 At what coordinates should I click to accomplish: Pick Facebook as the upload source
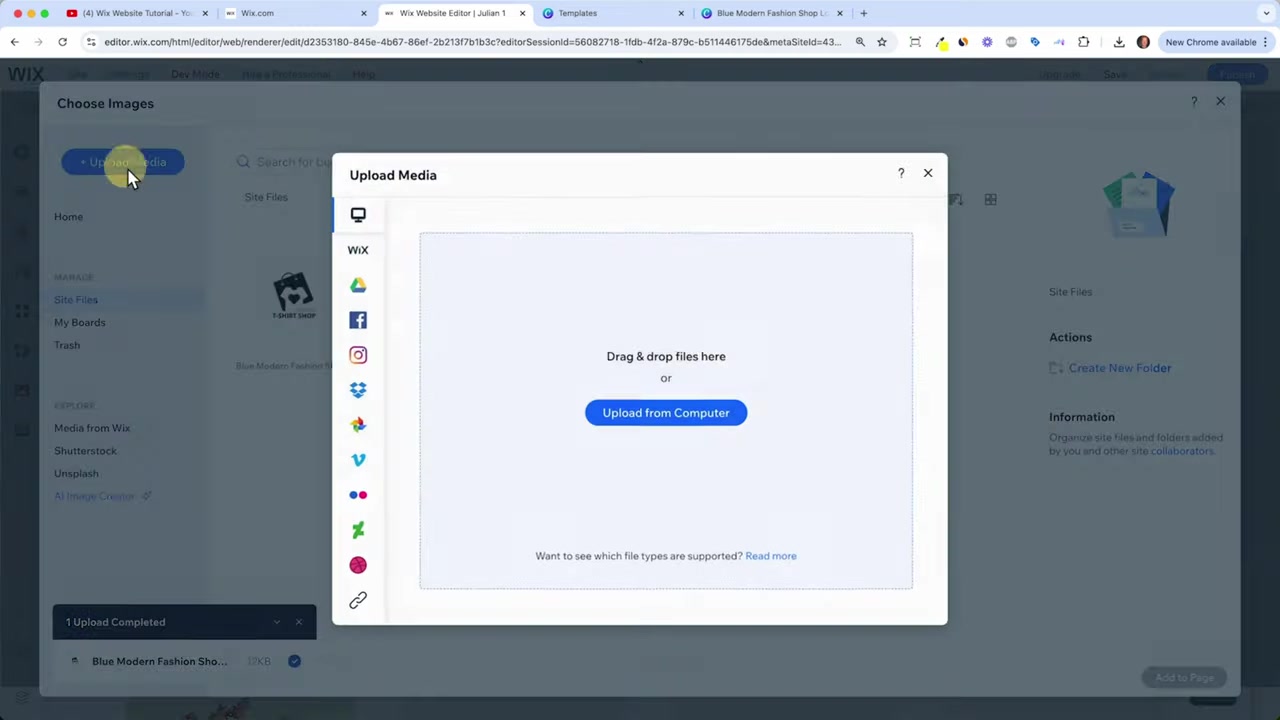(x=358, y=320)
